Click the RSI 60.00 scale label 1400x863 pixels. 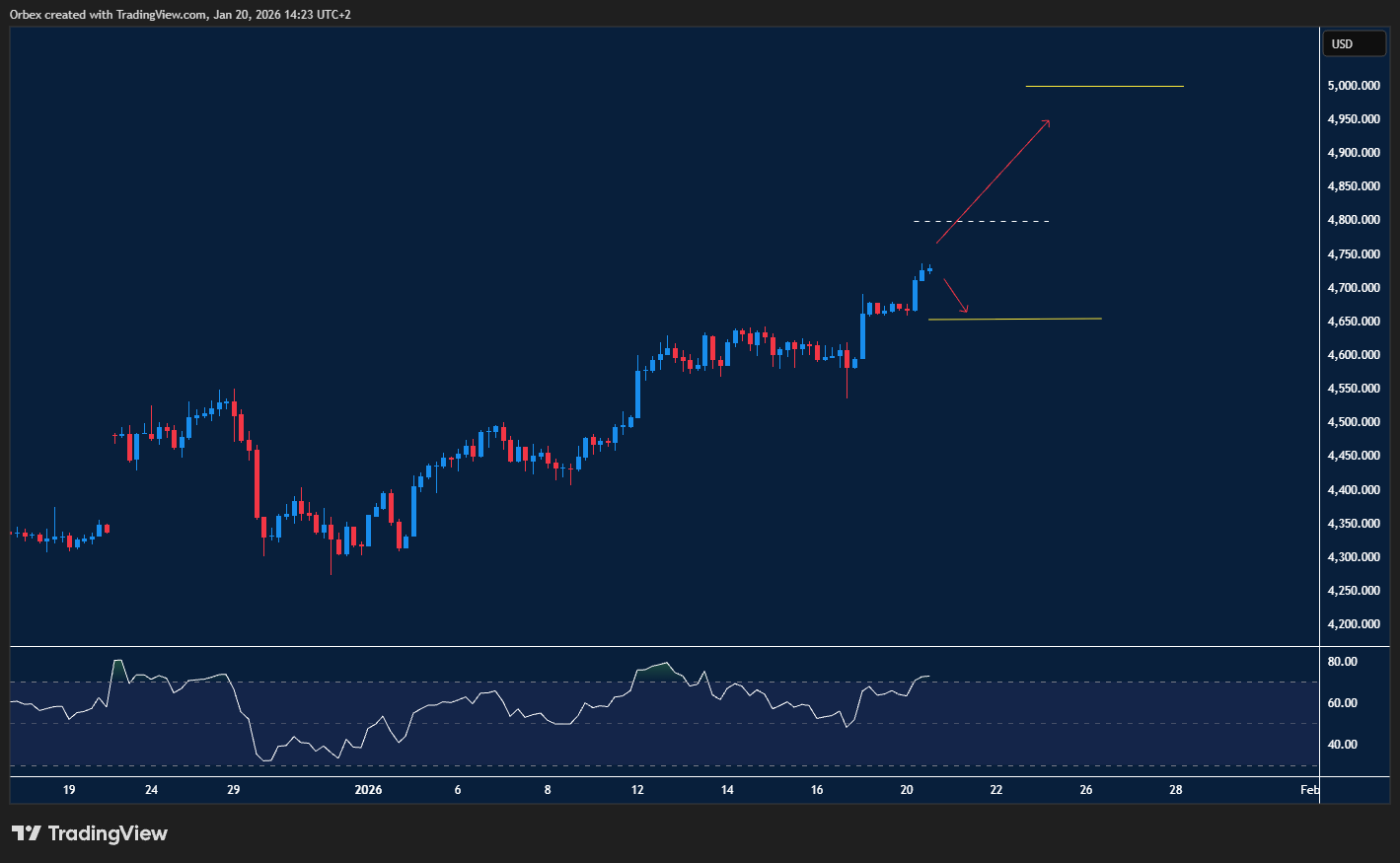(1342, 703)
